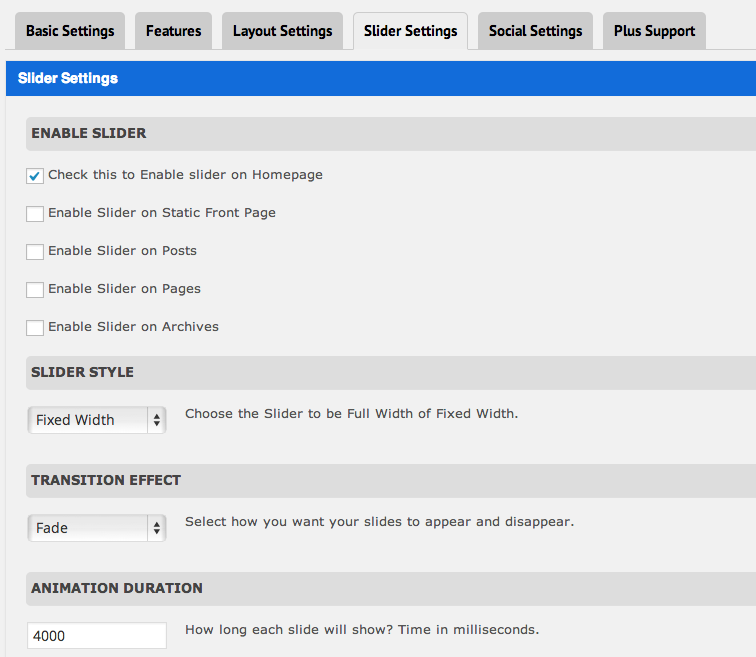The image size is (756, 657).
Task: Open the Fade transition effect dropdown
Action: [97, 528]
